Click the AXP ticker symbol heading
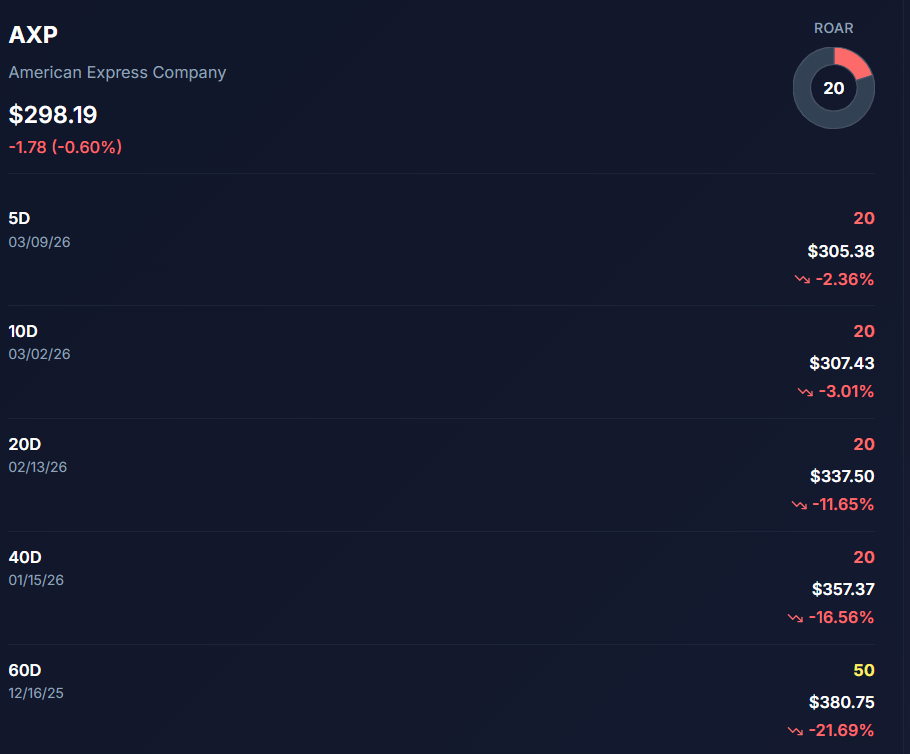Screen dimensions: 910x754 click(34, 35)
